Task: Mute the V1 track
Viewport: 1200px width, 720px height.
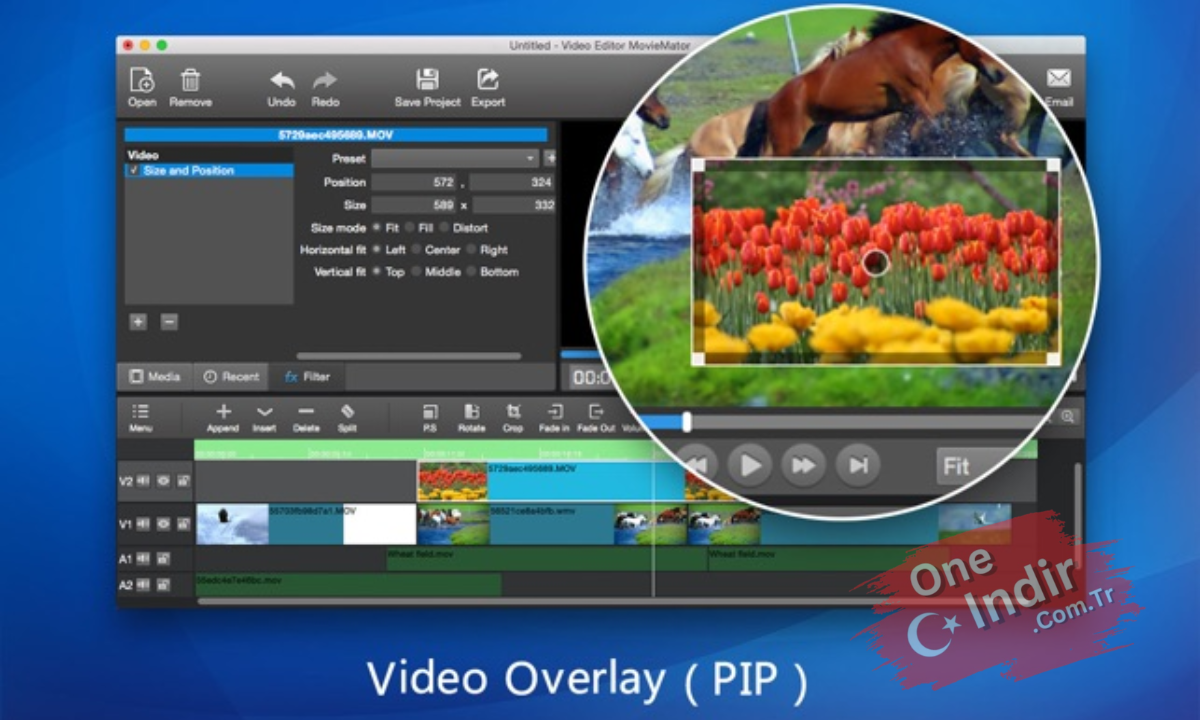Action: point(143,523)
